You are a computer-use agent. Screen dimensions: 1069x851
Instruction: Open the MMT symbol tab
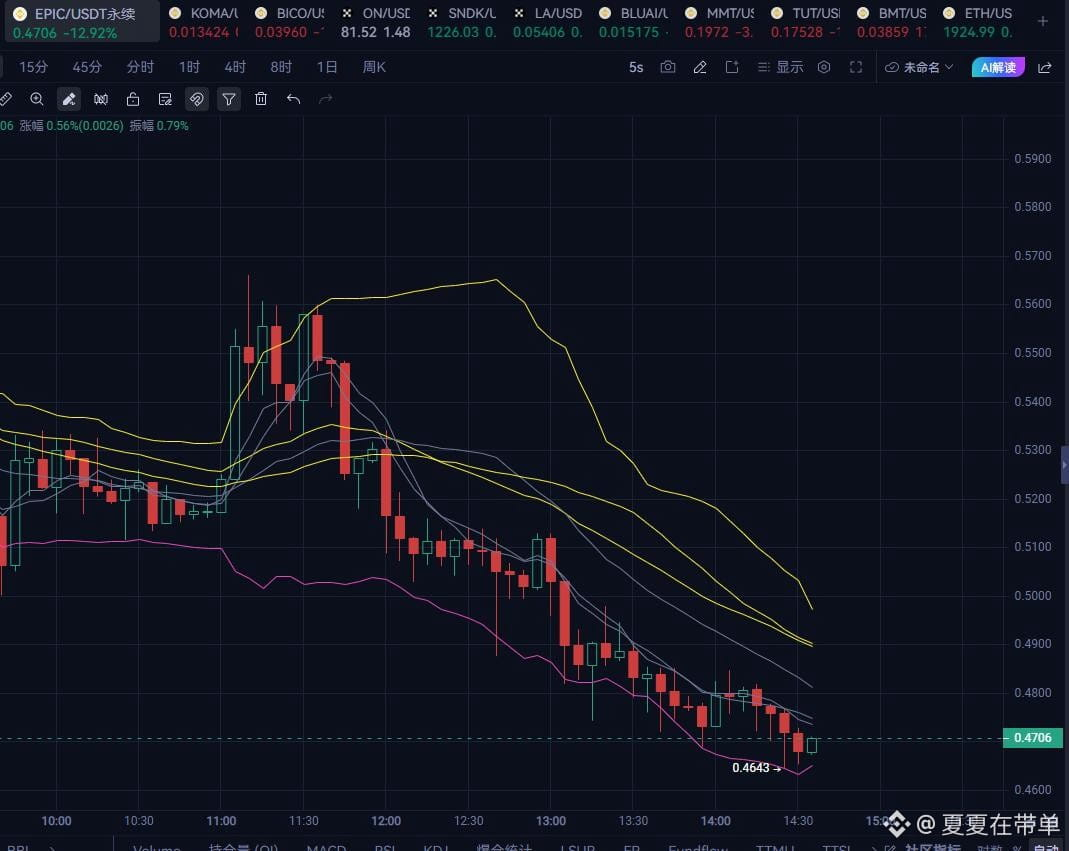coord(719,22)
